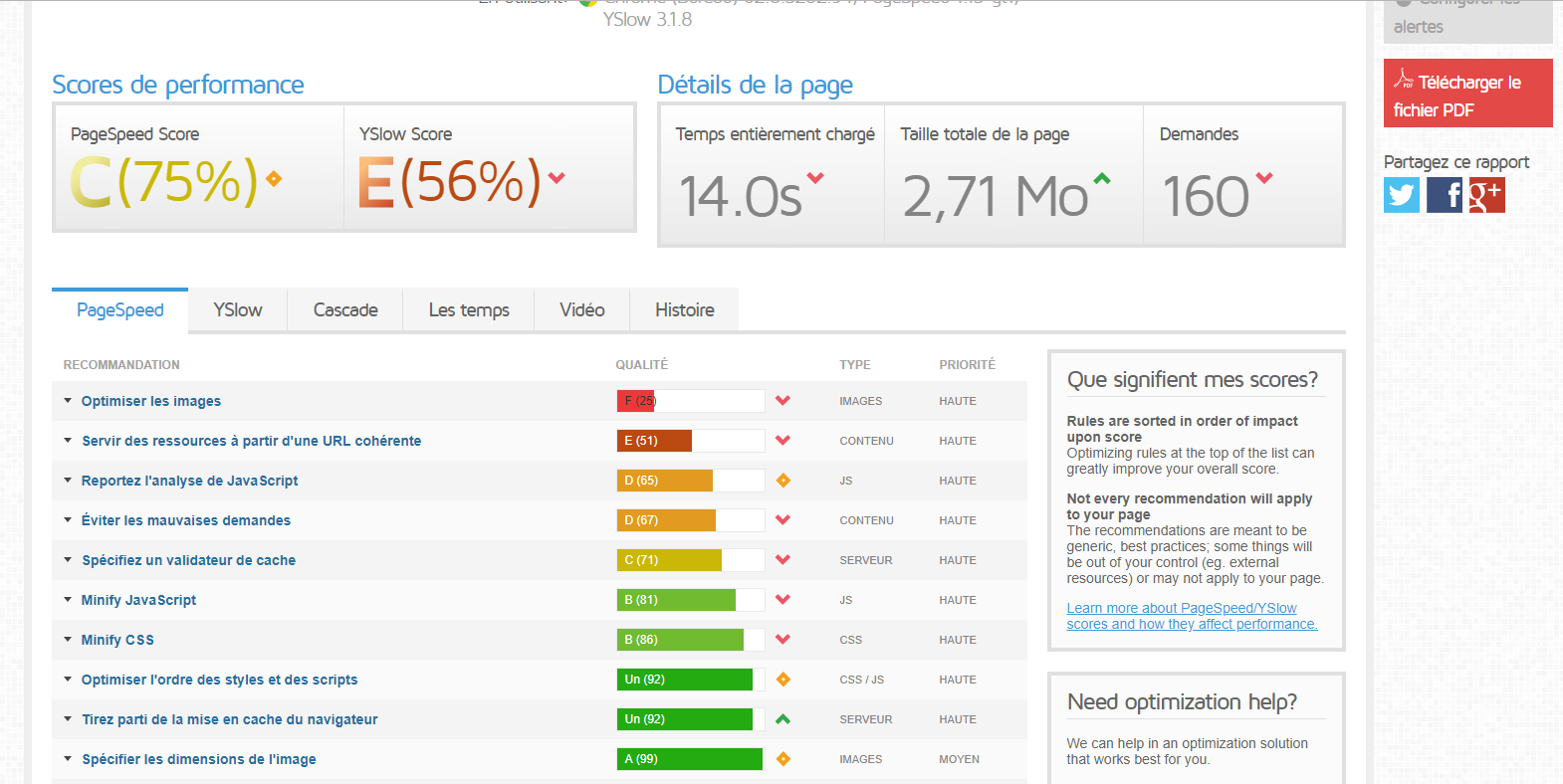1563x784 pixels.
Task: Click red arrow beside 160 requests
Action: (x=1264, y=178)
